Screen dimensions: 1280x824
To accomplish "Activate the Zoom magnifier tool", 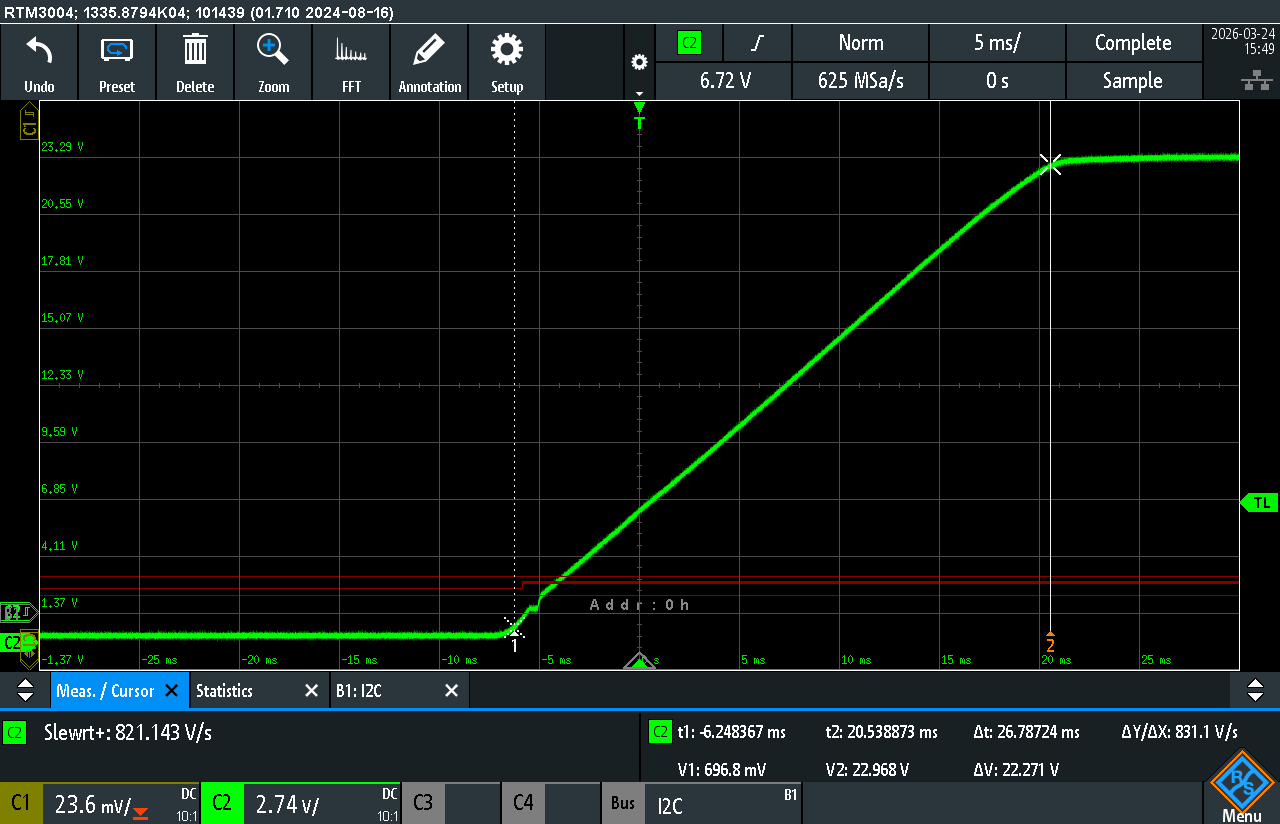I will click(273, 62).
